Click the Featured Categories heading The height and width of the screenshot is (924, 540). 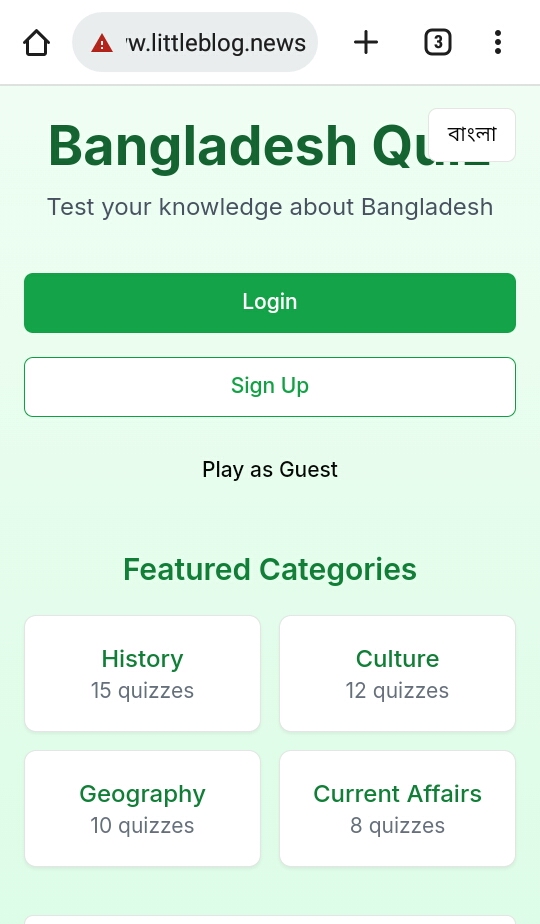pyautogui.click(x=270, y=569)
